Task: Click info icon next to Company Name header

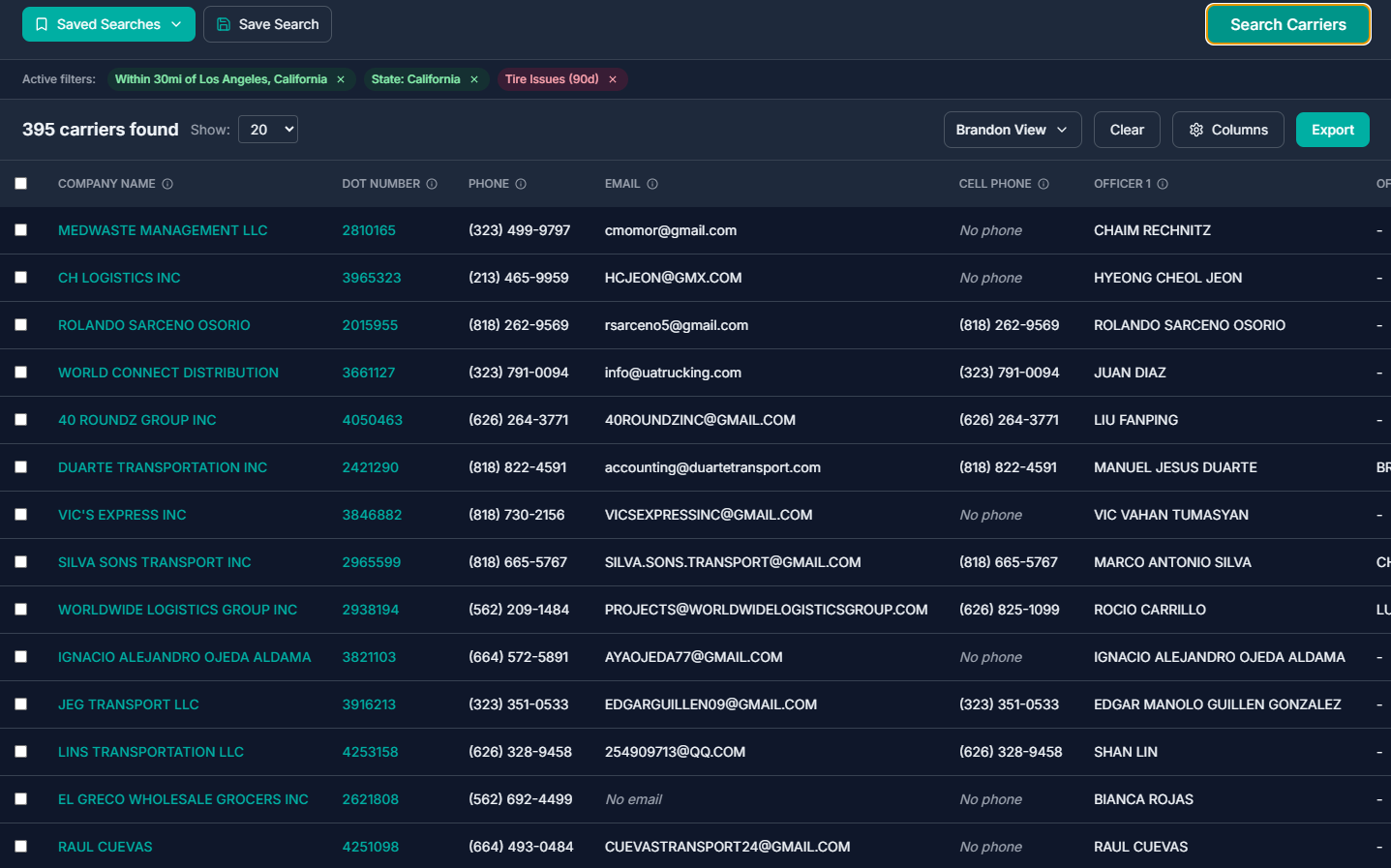Action: pyautogui.click(x=167, y=184)
